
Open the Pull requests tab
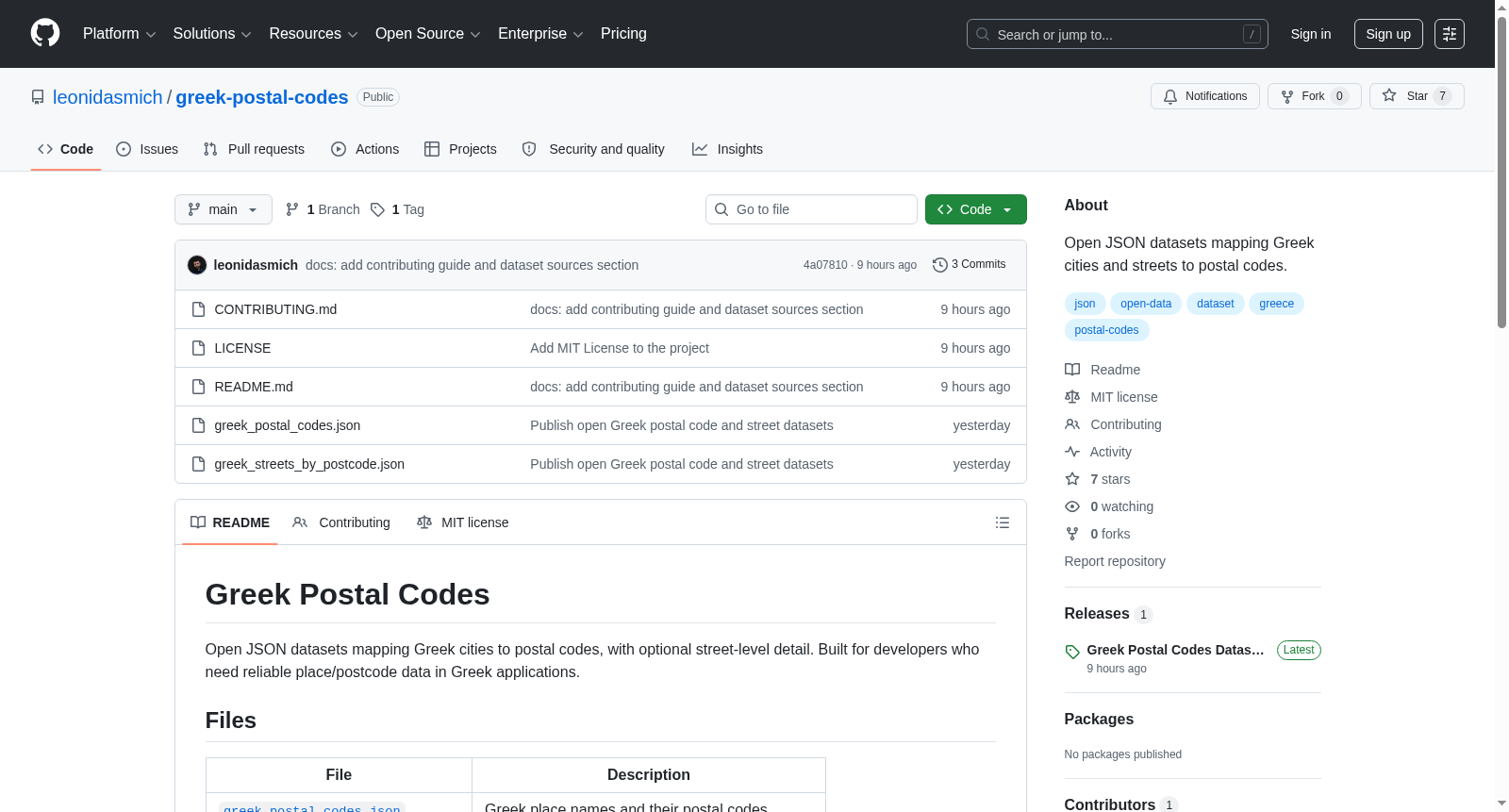[254, 149]
